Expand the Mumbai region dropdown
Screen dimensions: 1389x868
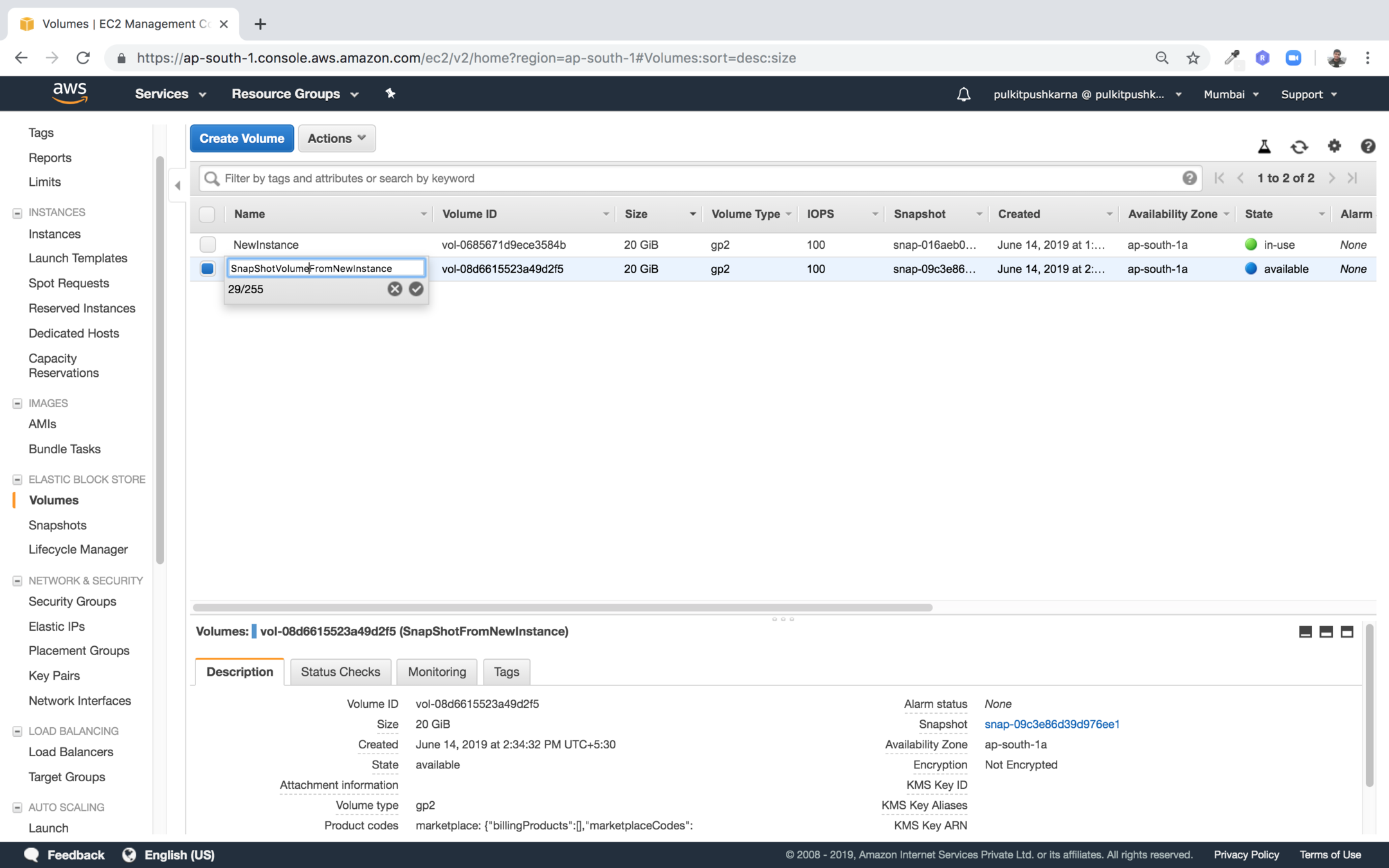(x=1231, y=95)
